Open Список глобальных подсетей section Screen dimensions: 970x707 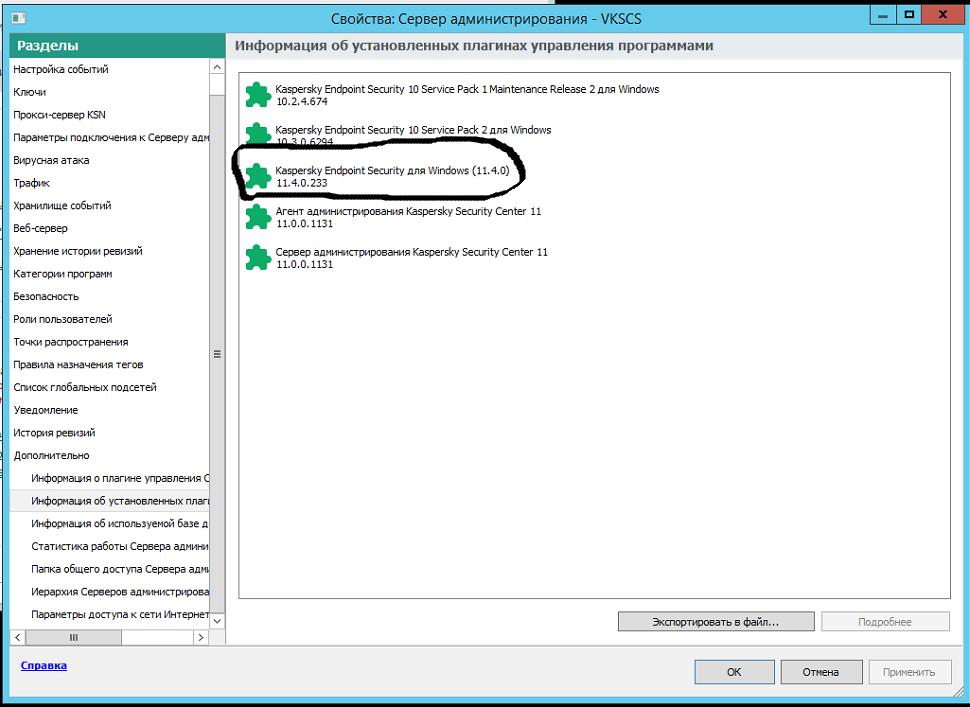(85, 387)
